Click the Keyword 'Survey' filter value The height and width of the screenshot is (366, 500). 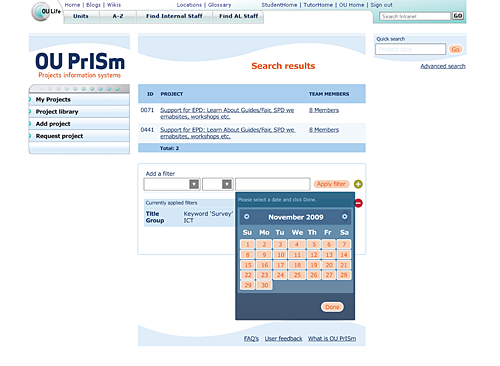208,214
